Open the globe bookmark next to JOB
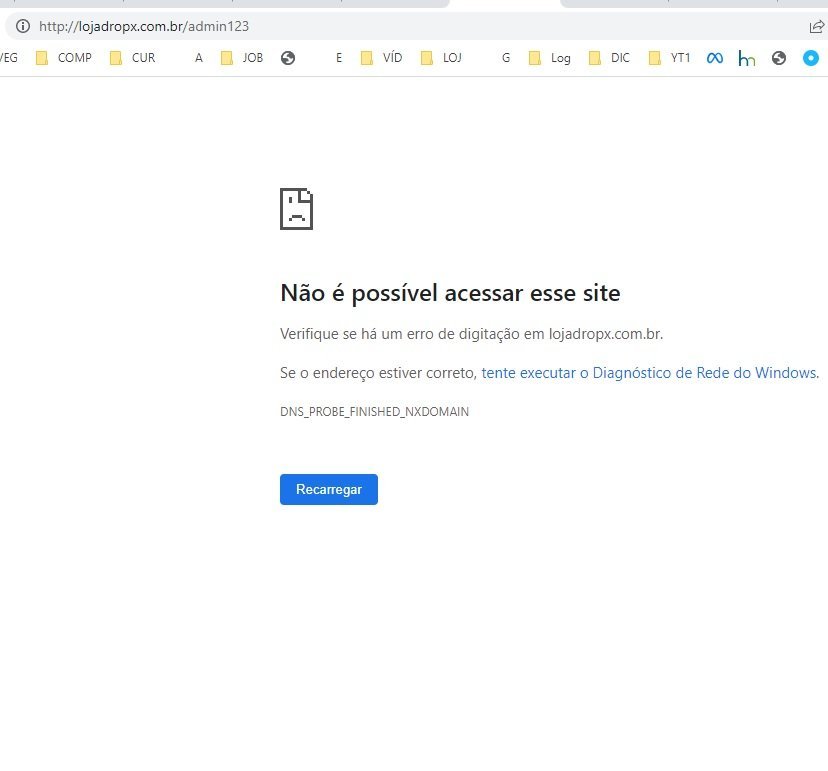This screenshot has width=828, height=771. coord(288,58)
